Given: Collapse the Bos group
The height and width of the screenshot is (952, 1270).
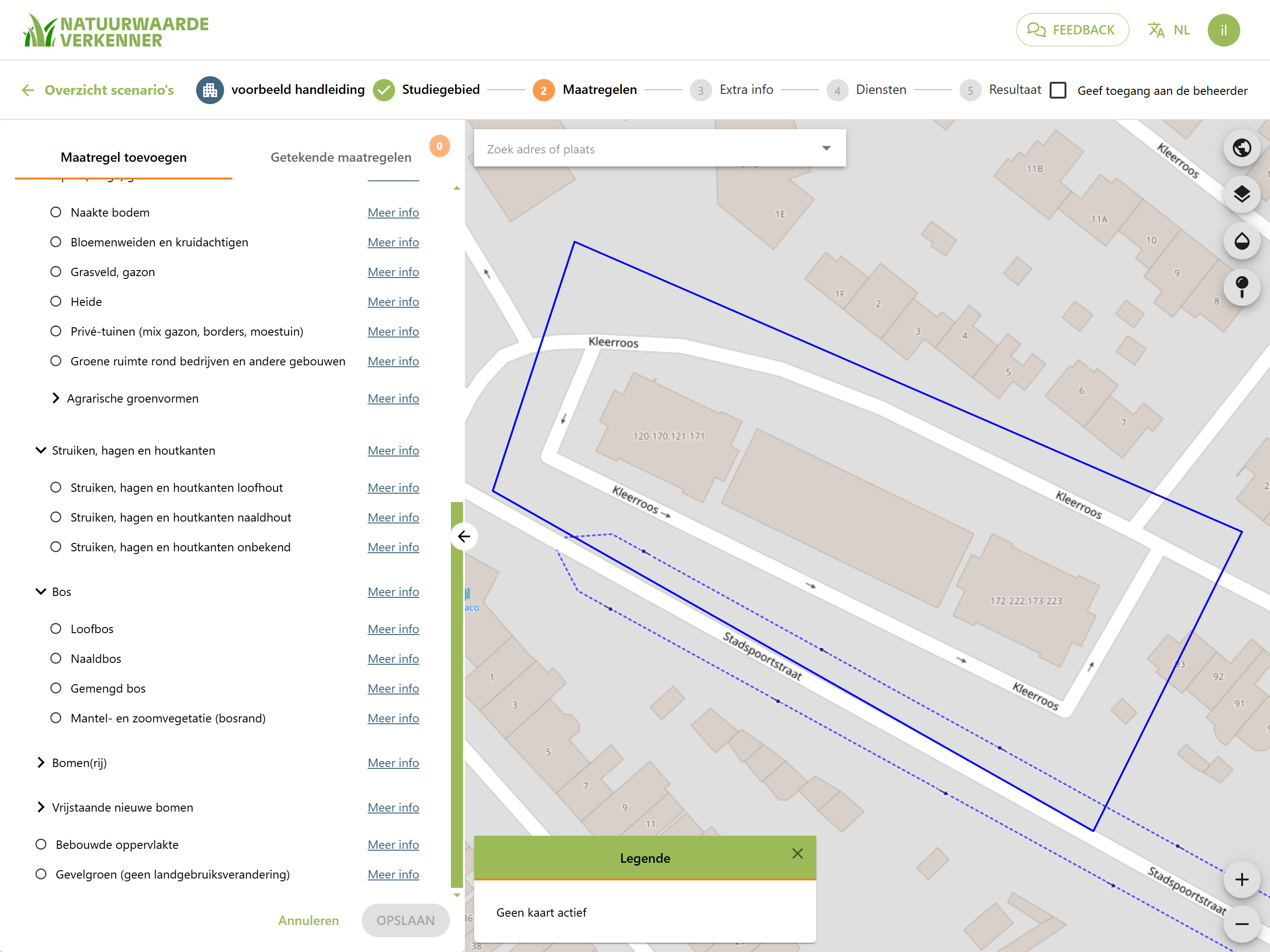Looking at the screenshot, I should [x=41, y=591].
